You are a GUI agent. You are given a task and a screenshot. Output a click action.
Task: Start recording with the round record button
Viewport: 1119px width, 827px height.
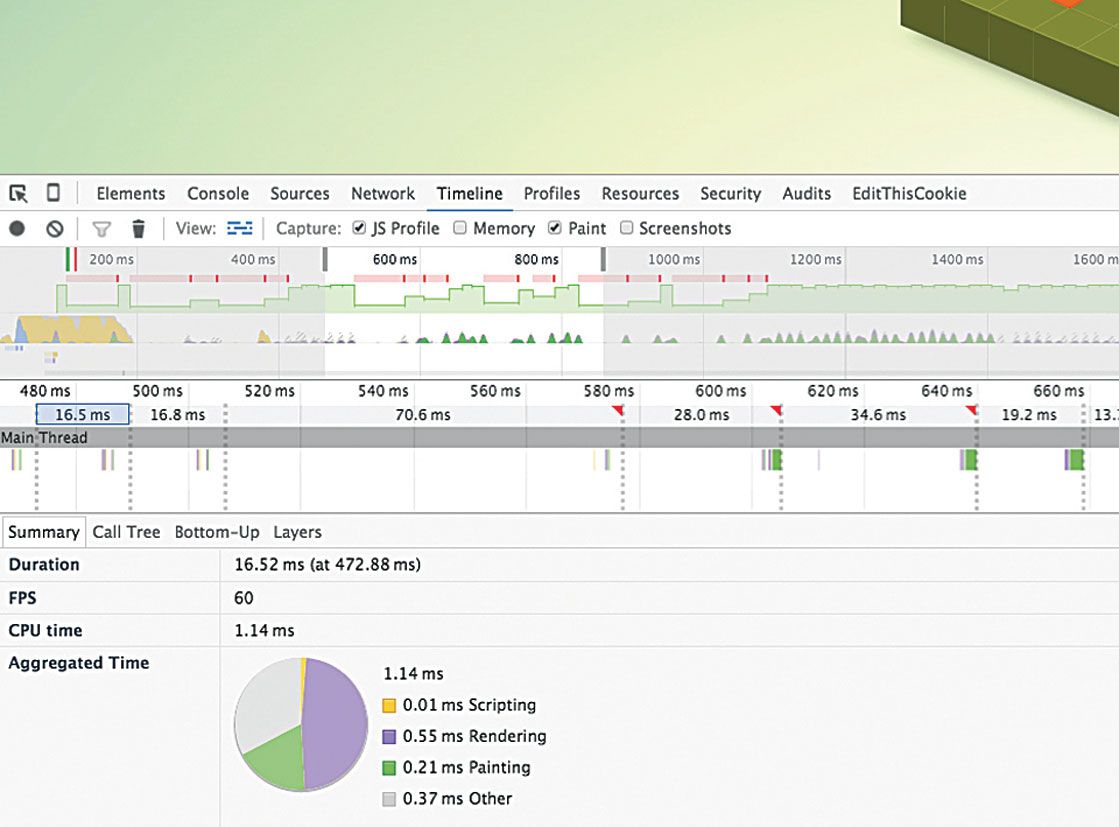17,228
